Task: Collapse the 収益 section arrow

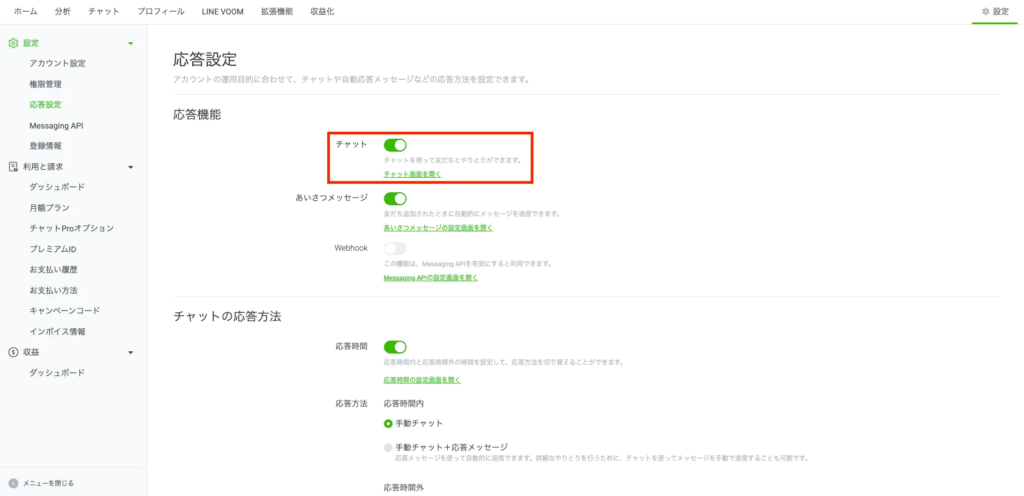Action: tap(130, 352)
